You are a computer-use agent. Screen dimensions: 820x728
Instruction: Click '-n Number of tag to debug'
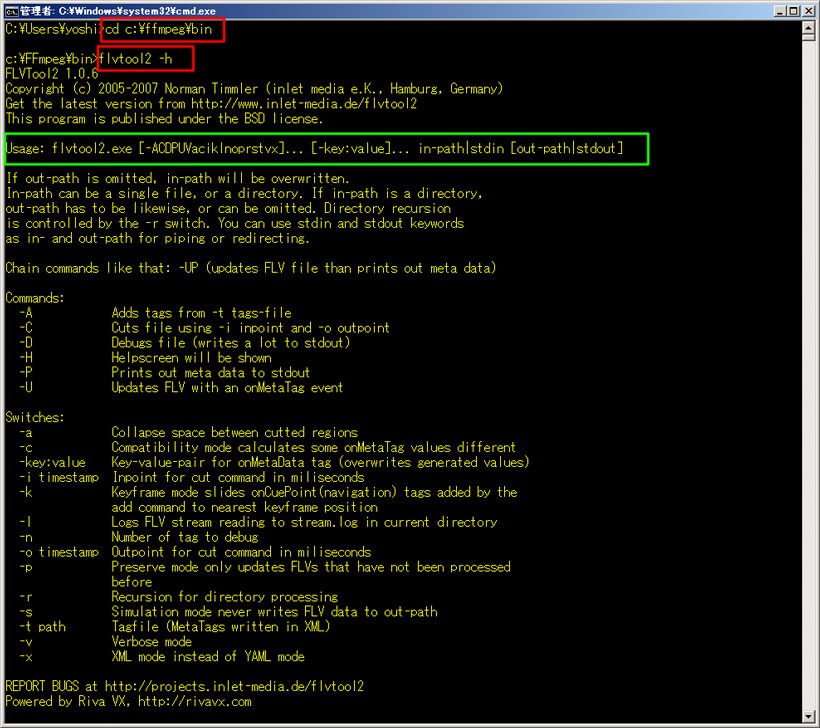(x=139, y=537)
